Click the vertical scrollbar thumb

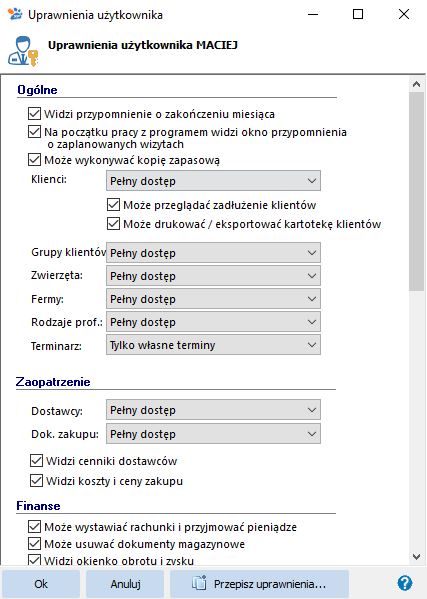pos(417,192)
